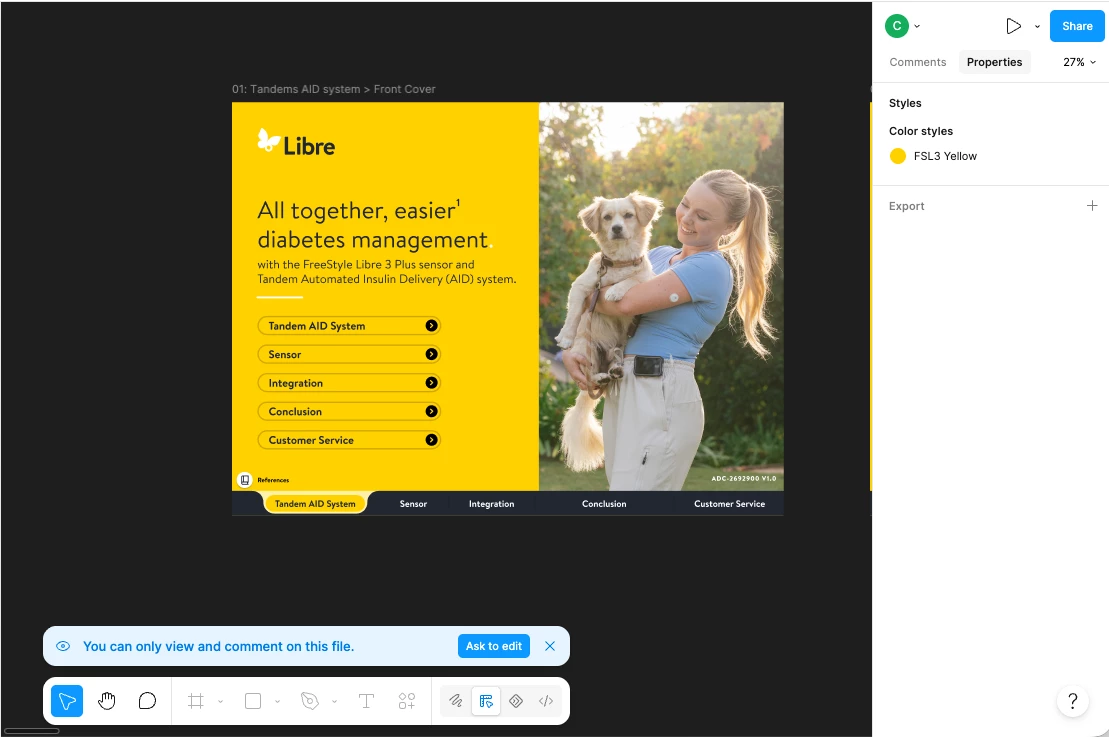Screen dimensions: 1109x737
Task: Click the Styles heading
Action: [905, 103]
